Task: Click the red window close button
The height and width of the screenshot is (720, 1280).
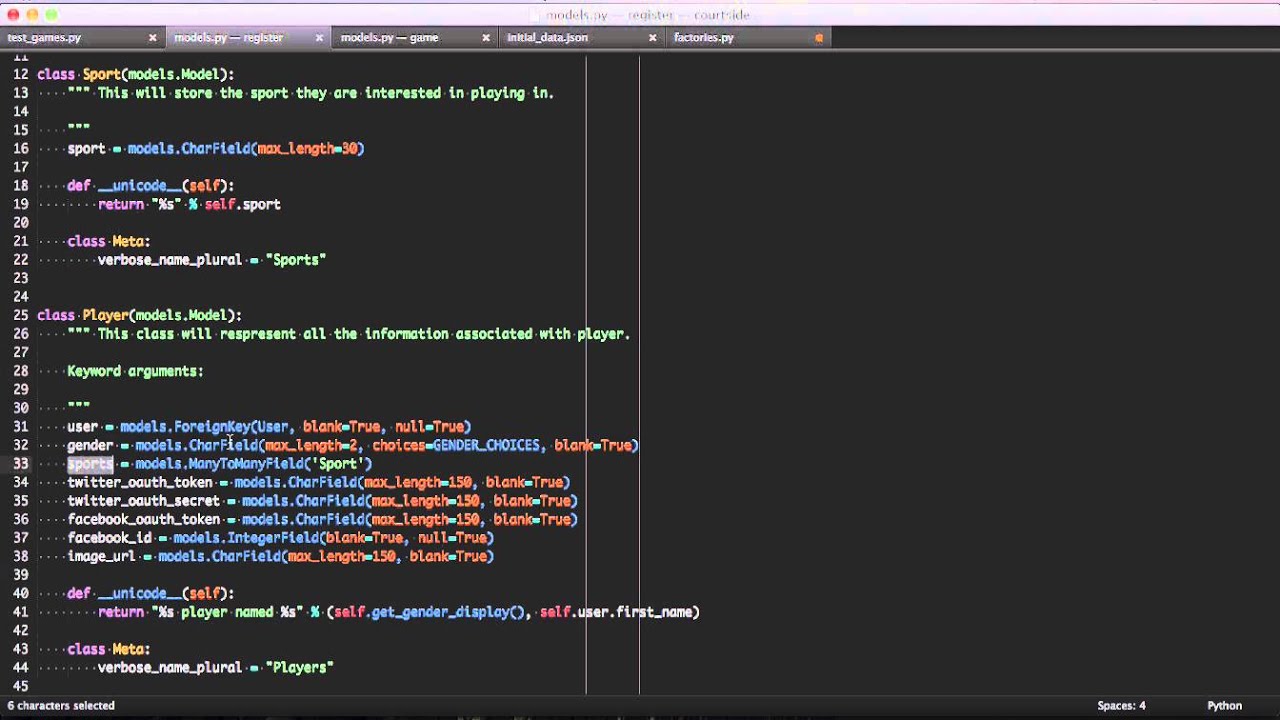Action: pos(13,14)
